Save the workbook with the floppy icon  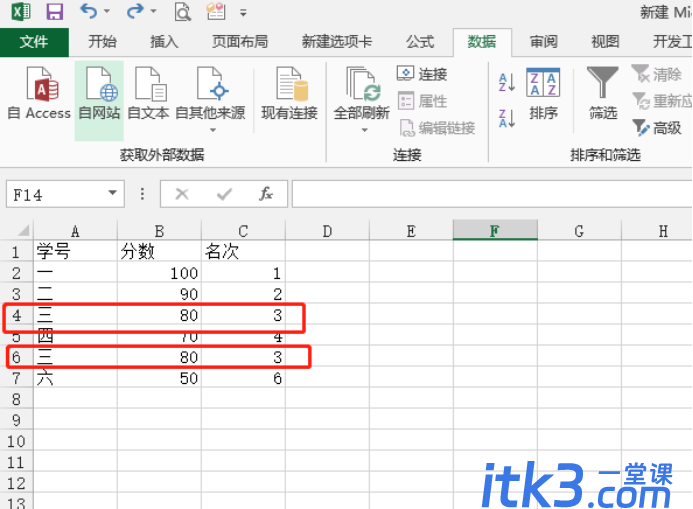54,11
